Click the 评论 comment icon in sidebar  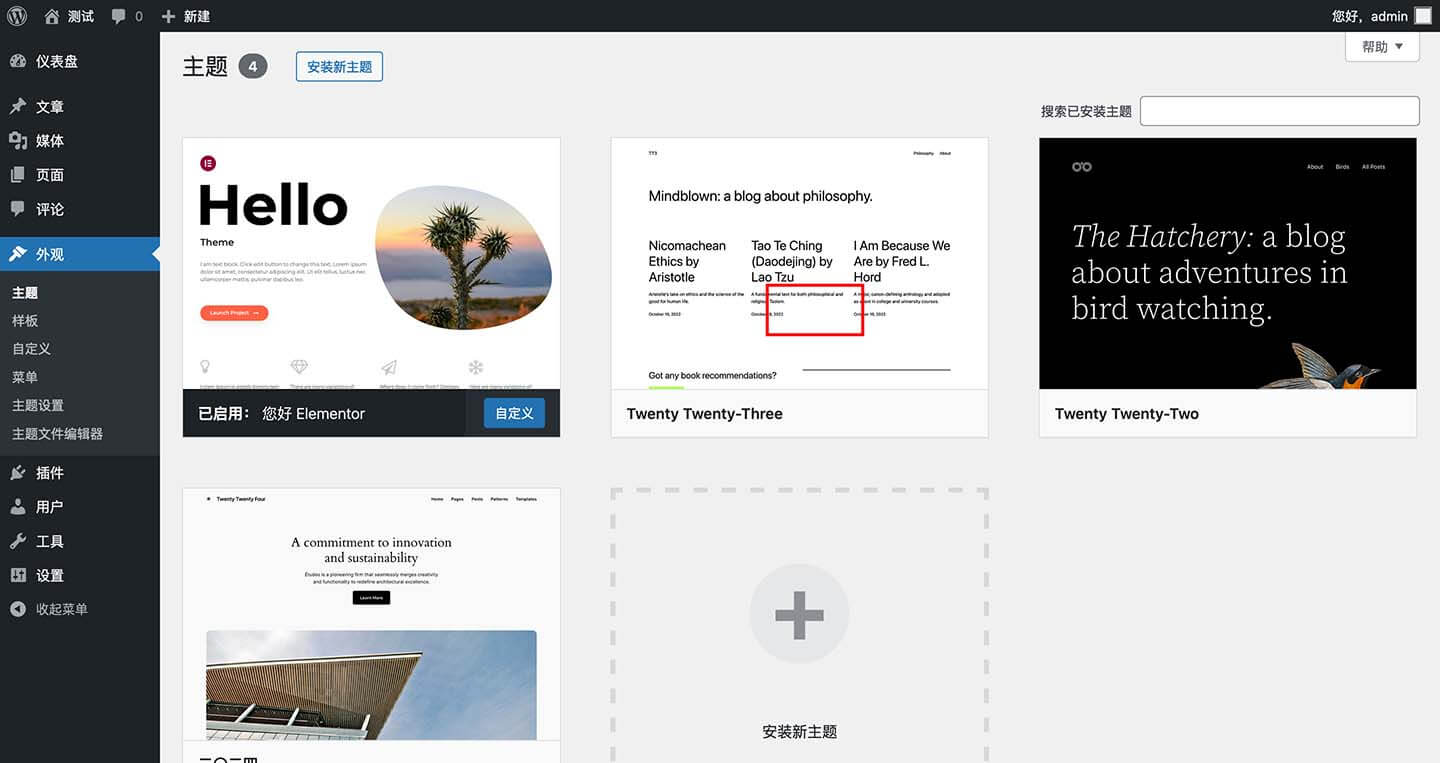click(x=18, y=209)
